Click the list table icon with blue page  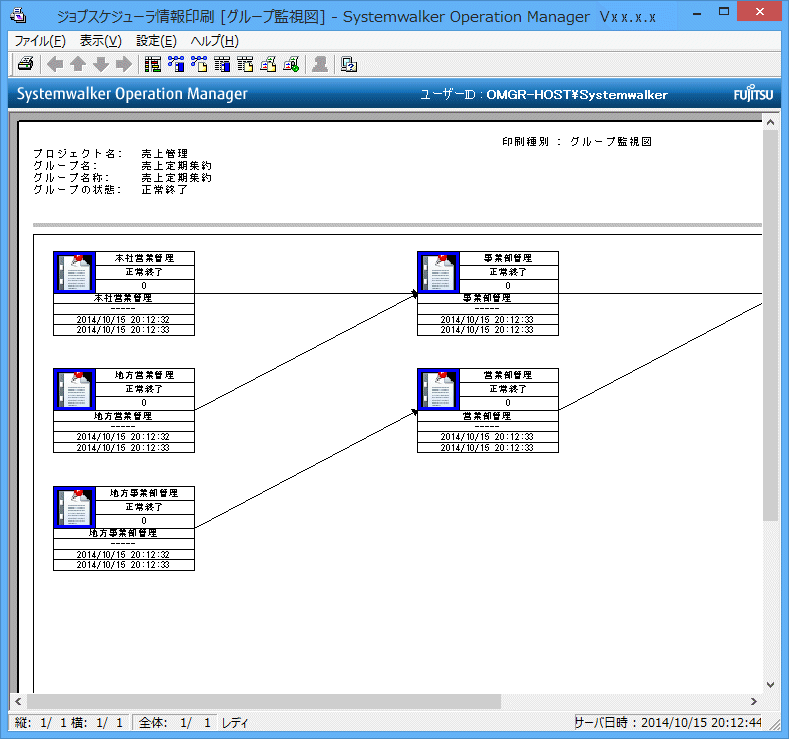click(222, 64)
